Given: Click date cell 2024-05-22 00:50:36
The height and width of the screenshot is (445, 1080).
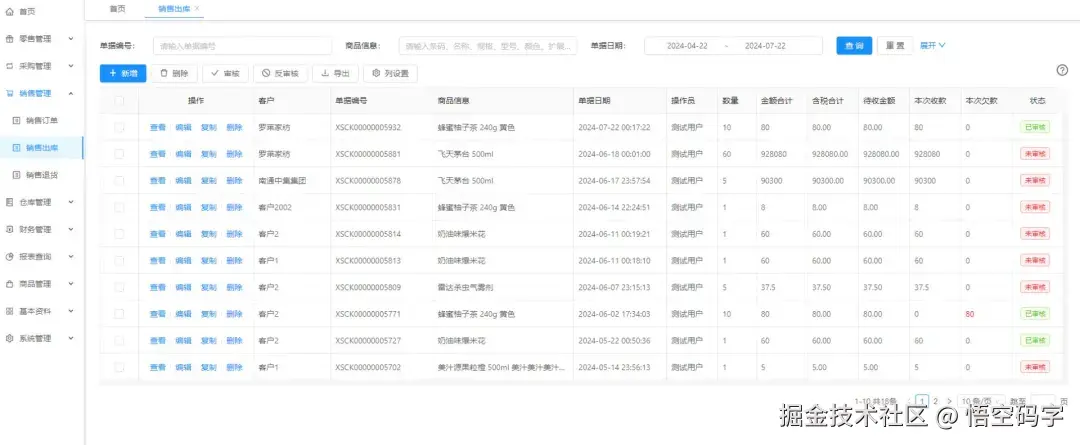Looking at the screenshot, I should [614, 340].
